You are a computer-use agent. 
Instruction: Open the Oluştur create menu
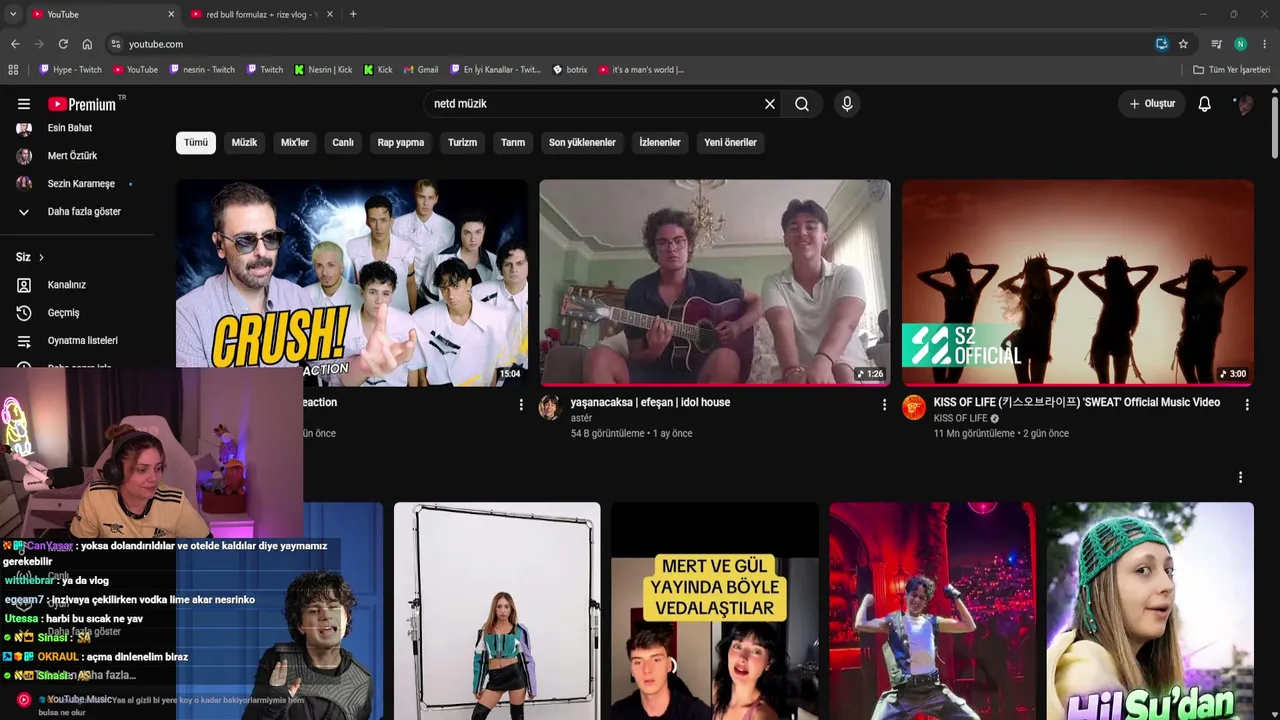click(x=1152, y=104)
